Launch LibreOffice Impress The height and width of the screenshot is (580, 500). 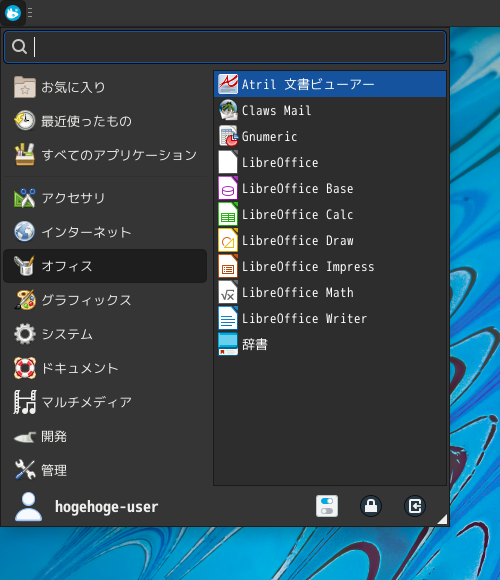[x=330, y=266]
